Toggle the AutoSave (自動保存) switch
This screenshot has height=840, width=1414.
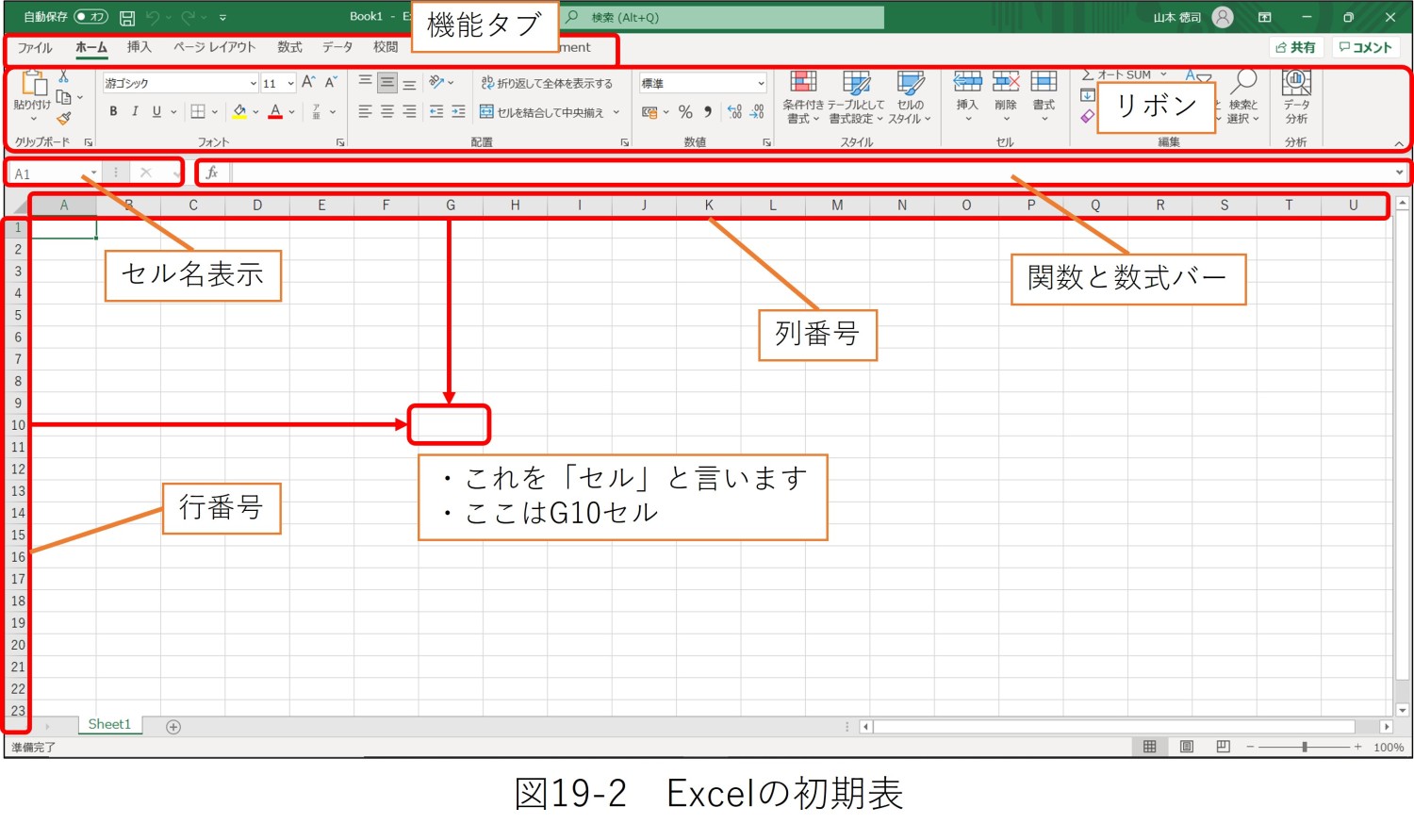point(90,17)
